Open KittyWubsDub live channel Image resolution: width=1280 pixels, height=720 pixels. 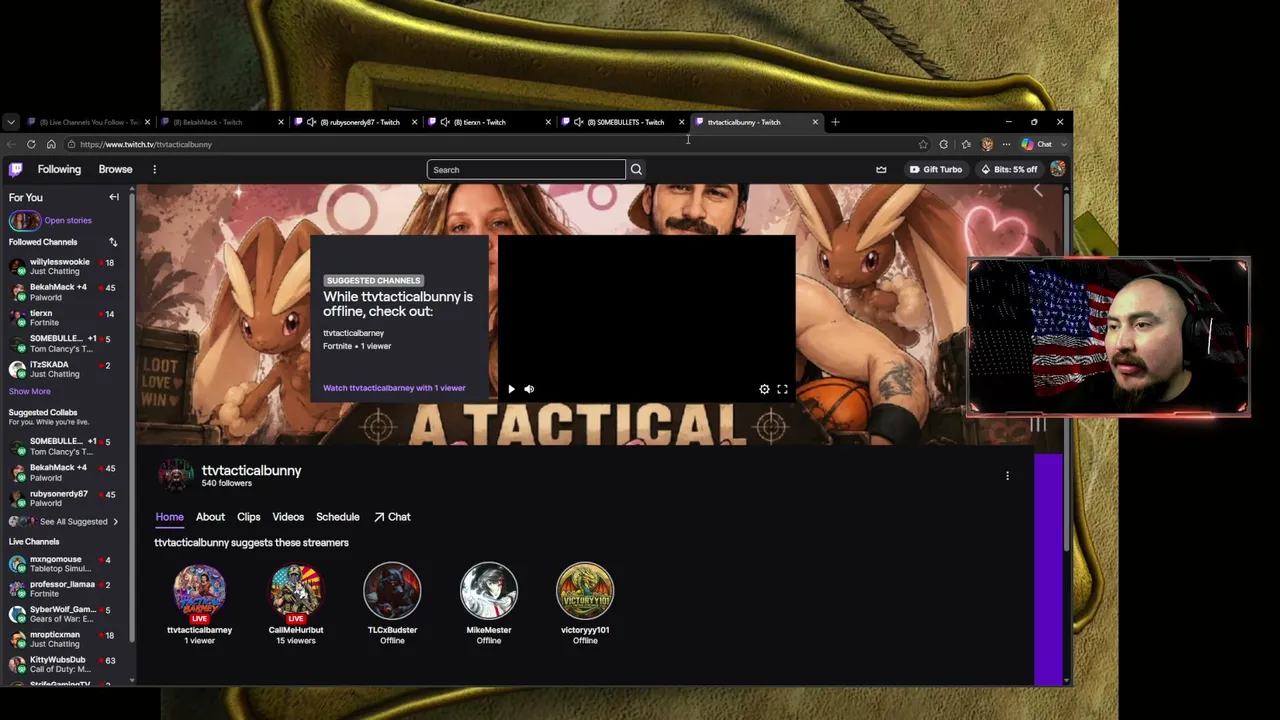click(65, 664)
